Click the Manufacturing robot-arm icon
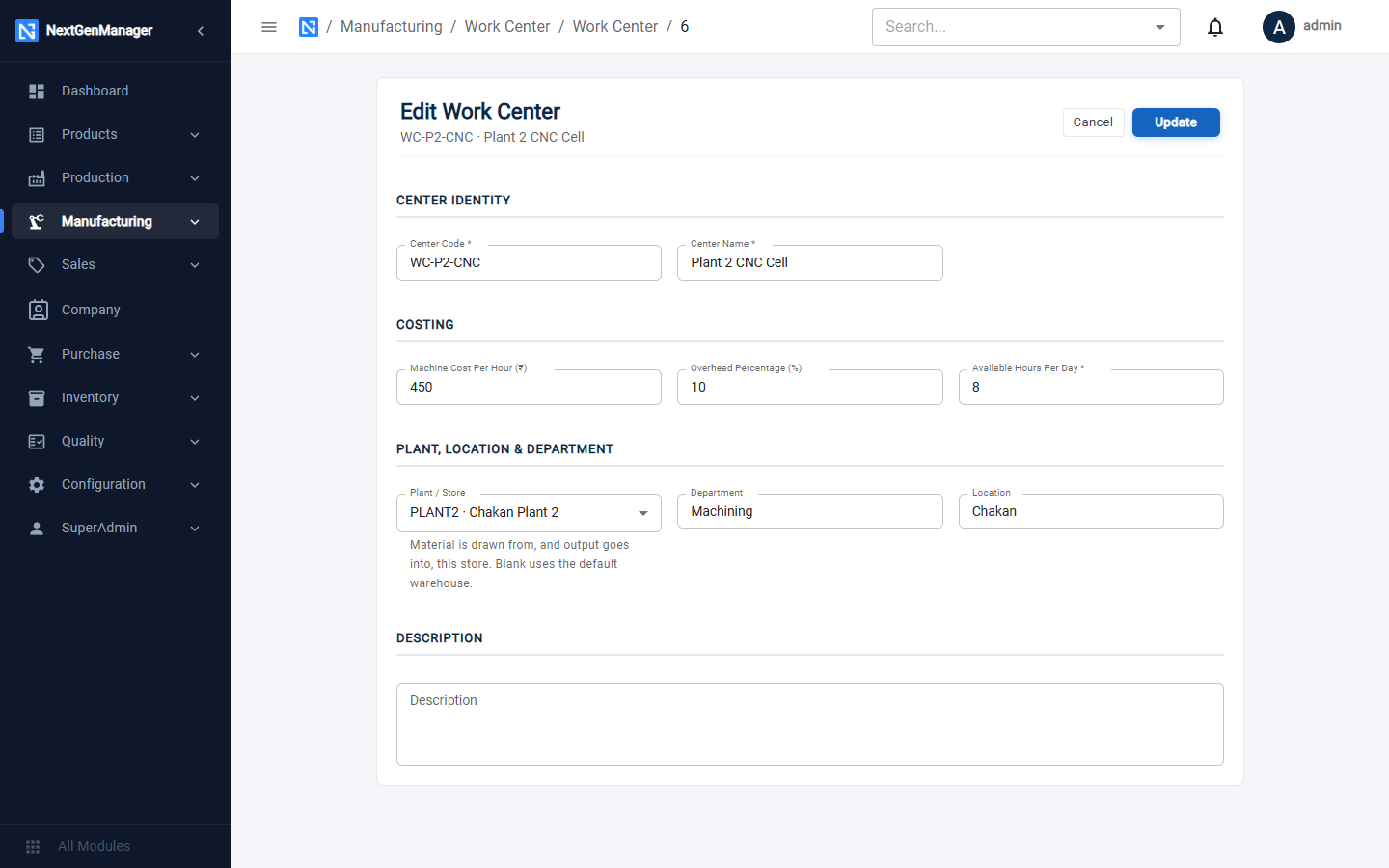1389x868 pixels. [x=37, y=222]
